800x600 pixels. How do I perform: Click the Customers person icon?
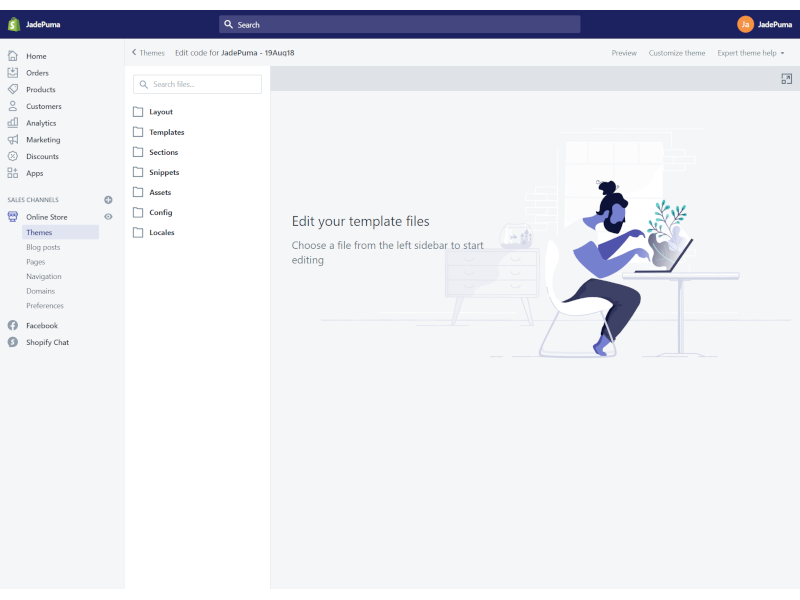pyautogui.click(x=13, y=106)
